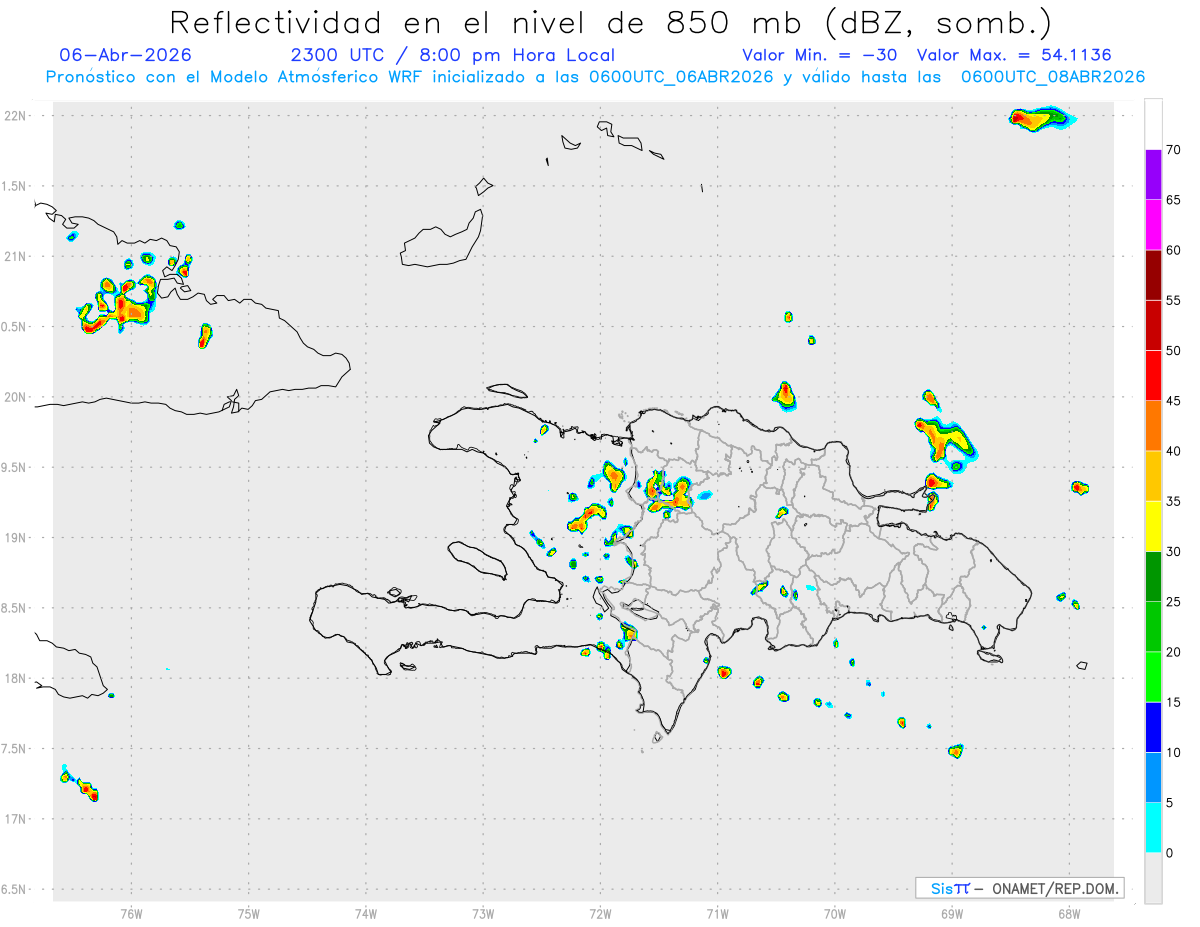Select the 06-Abr-2026 date text
The width and height of the screenshot is (1200, 927).
point(125,55)
